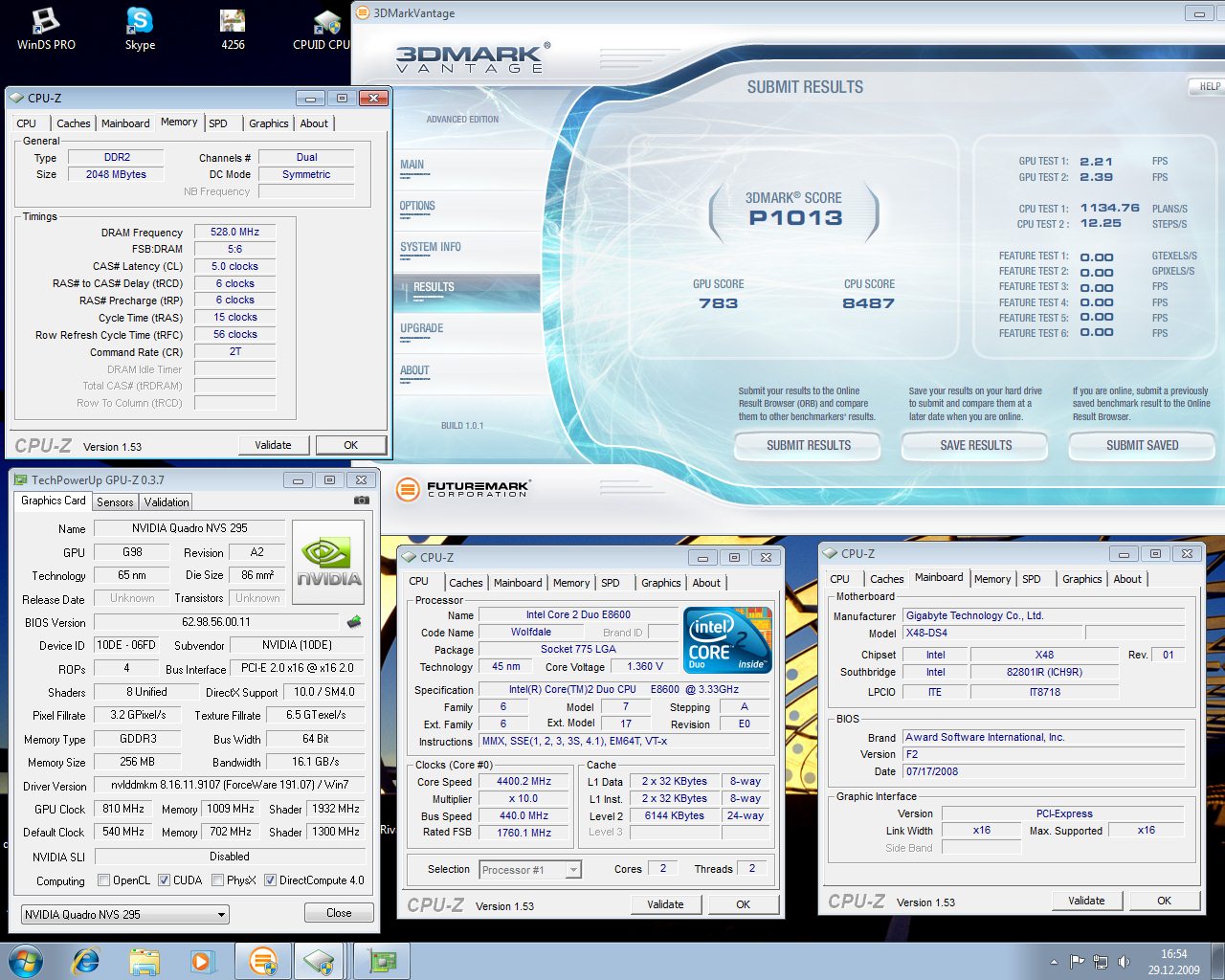The image size is (1225, 980).
Task: Toggle the DirectCompute 4.0 checkbox
Action: point(270,880)
